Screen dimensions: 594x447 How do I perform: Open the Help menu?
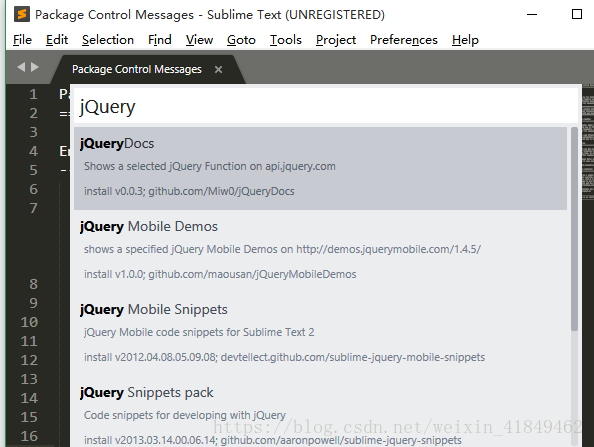[x=465, y=40]
